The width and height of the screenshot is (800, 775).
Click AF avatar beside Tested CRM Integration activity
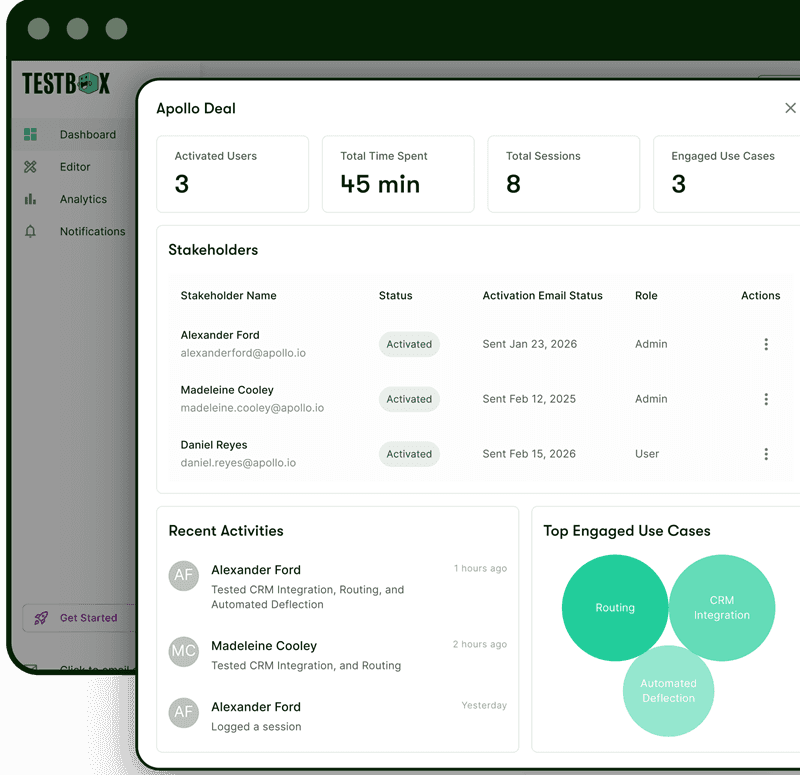pyautogui.click(x=184, y=576)
